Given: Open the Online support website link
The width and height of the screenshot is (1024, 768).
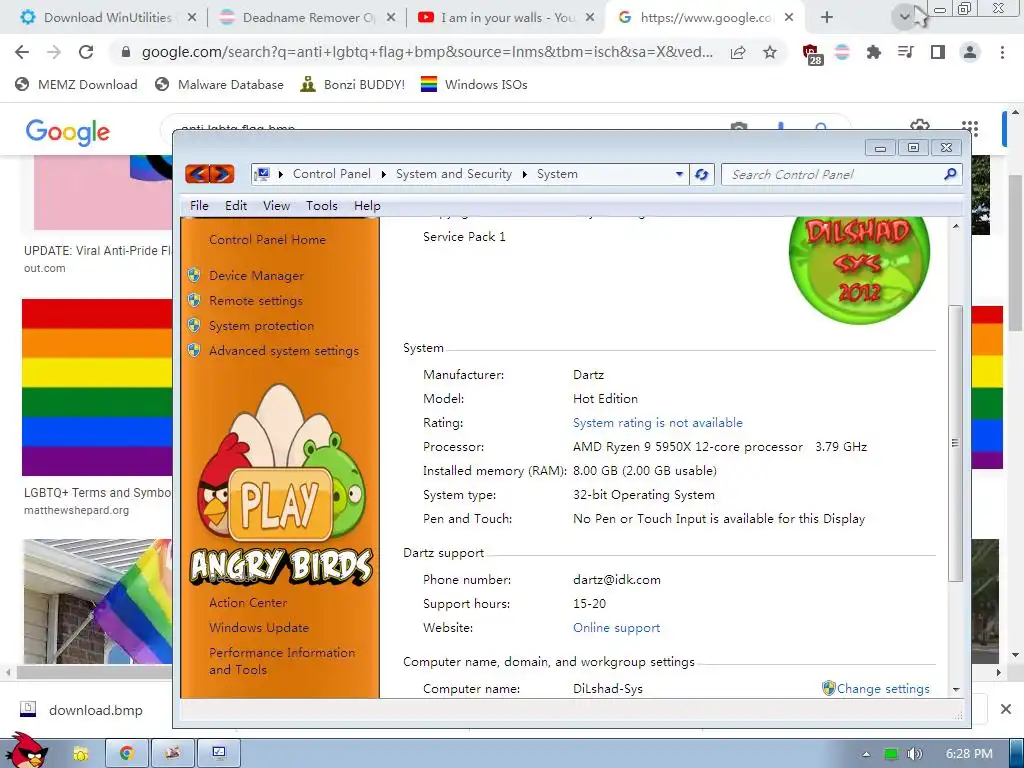Looking at the screenshot, I should pyautogui.click(x=616, y=628).
